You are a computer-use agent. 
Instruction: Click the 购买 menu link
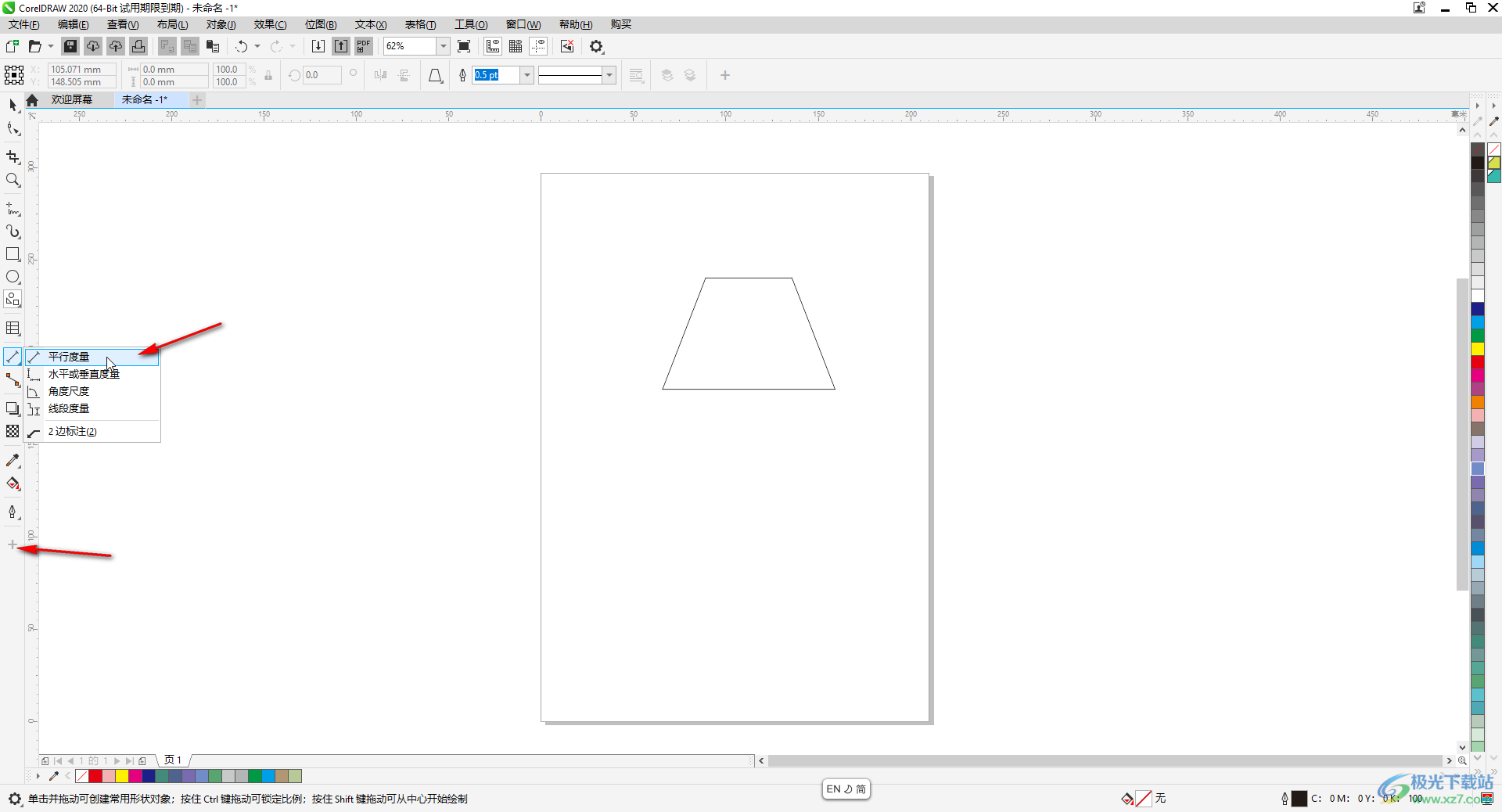coord(621,24)
